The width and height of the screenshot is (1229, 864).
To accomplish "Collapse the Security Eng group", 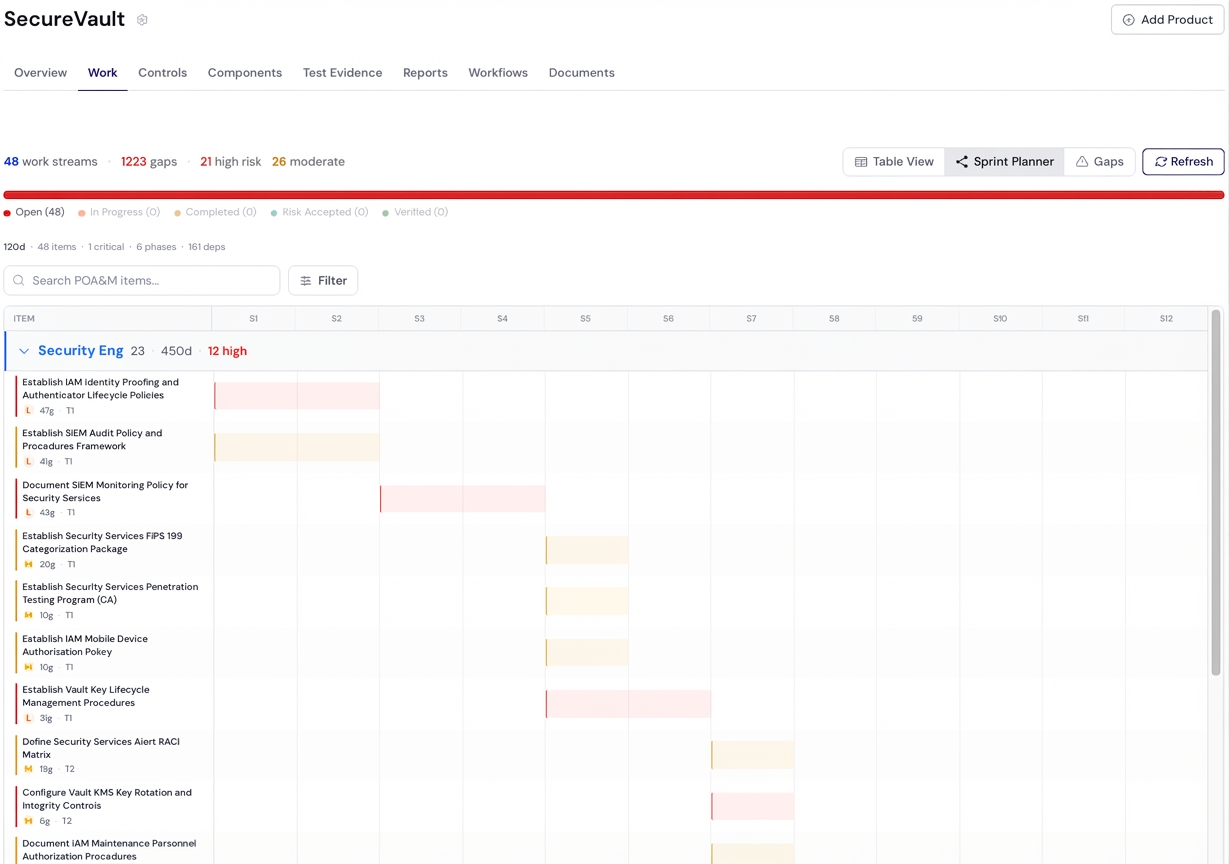I will tap(24, 352).
